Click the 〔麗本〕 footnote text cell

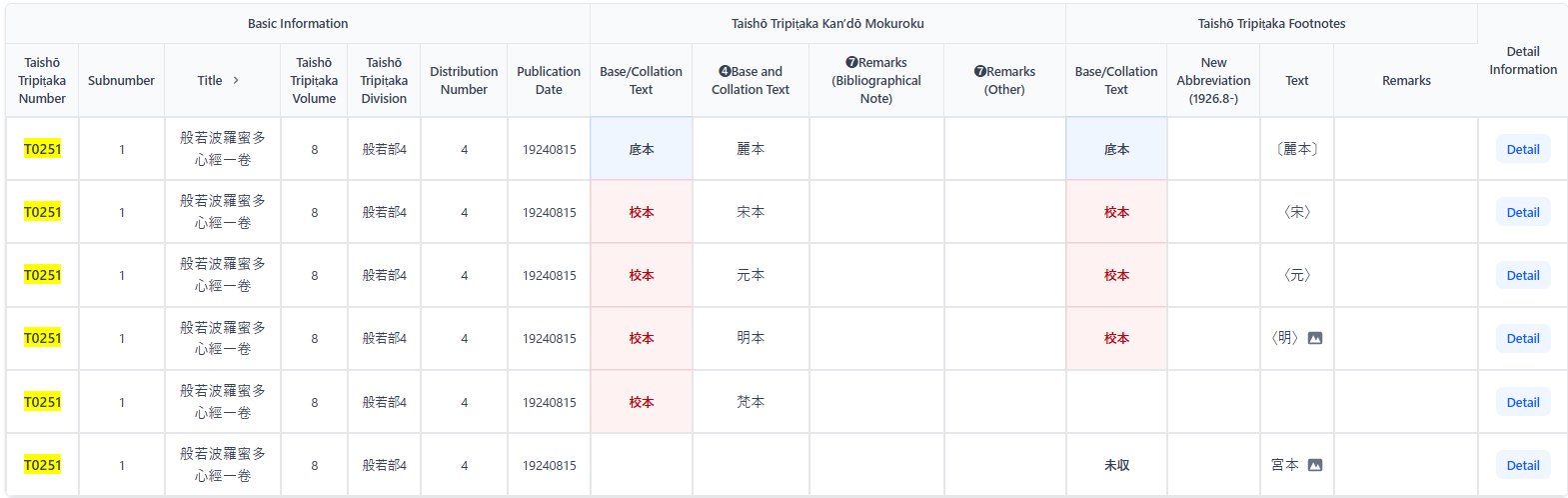pos(1296,149)
